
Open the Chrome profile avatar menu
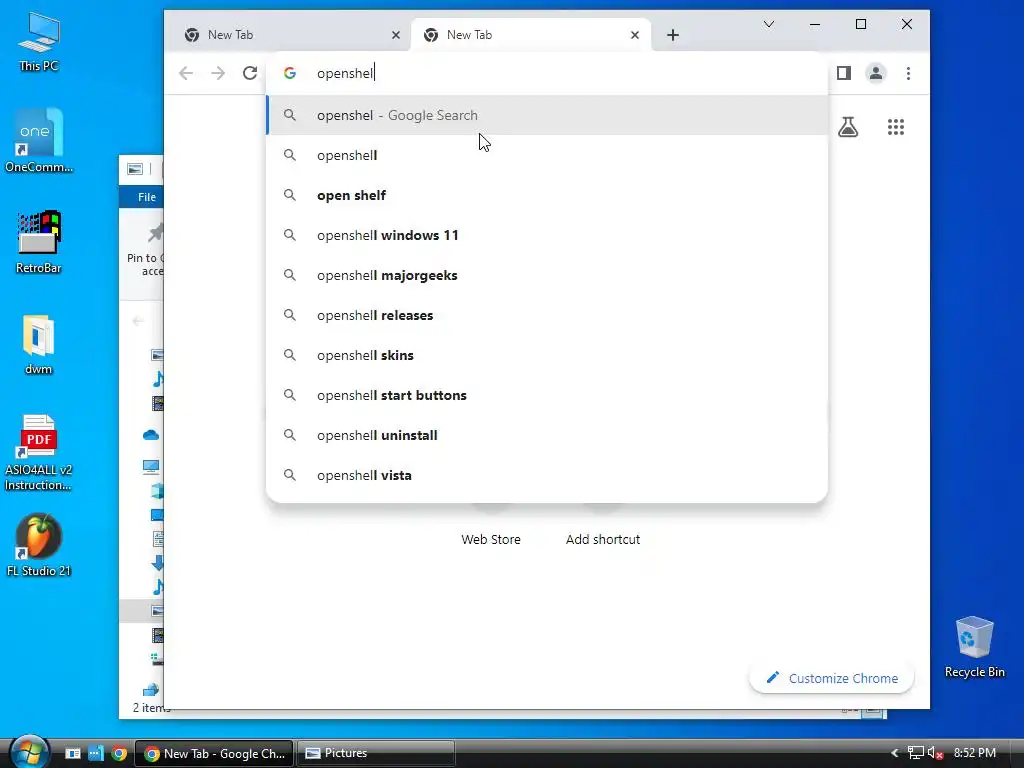pos(876,73)
